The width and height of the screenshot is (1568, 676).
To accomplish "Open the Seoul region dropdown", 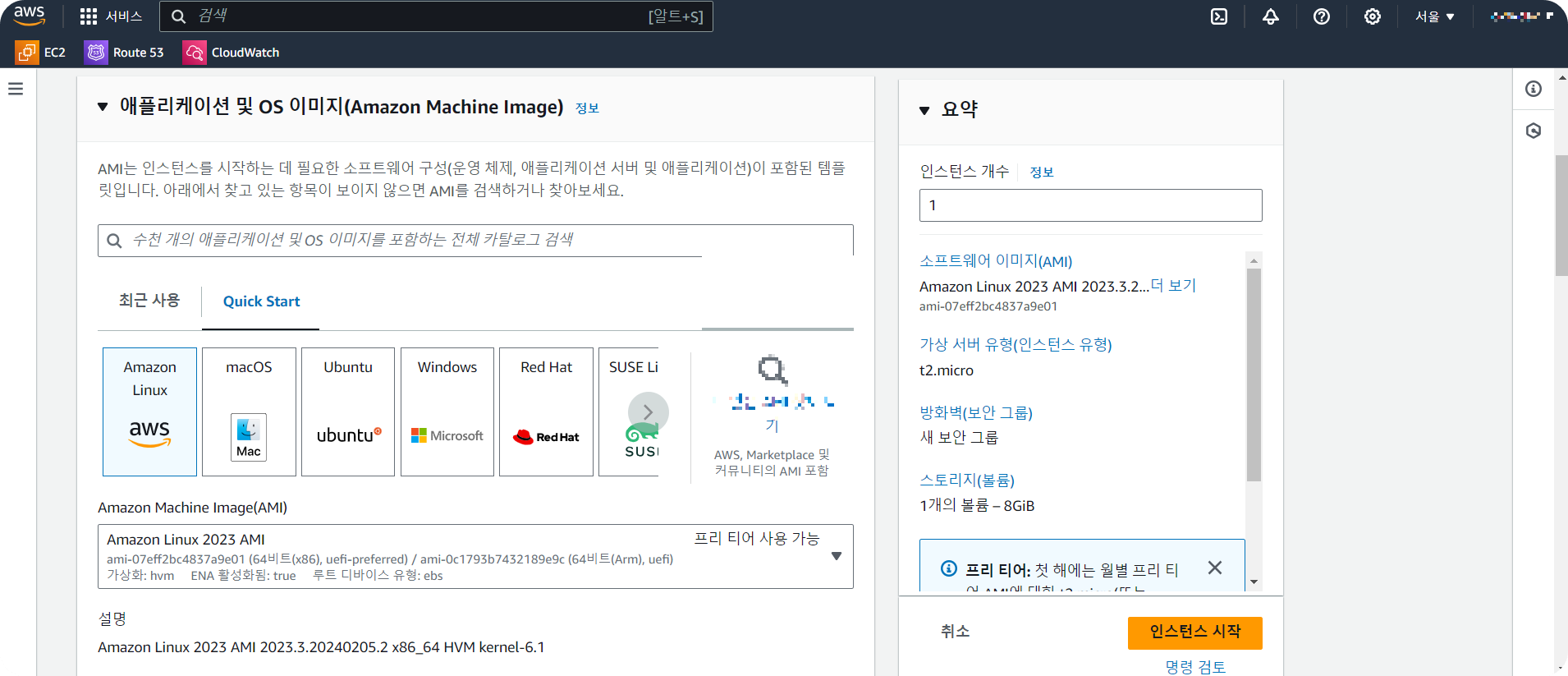I will point(1434,16).
